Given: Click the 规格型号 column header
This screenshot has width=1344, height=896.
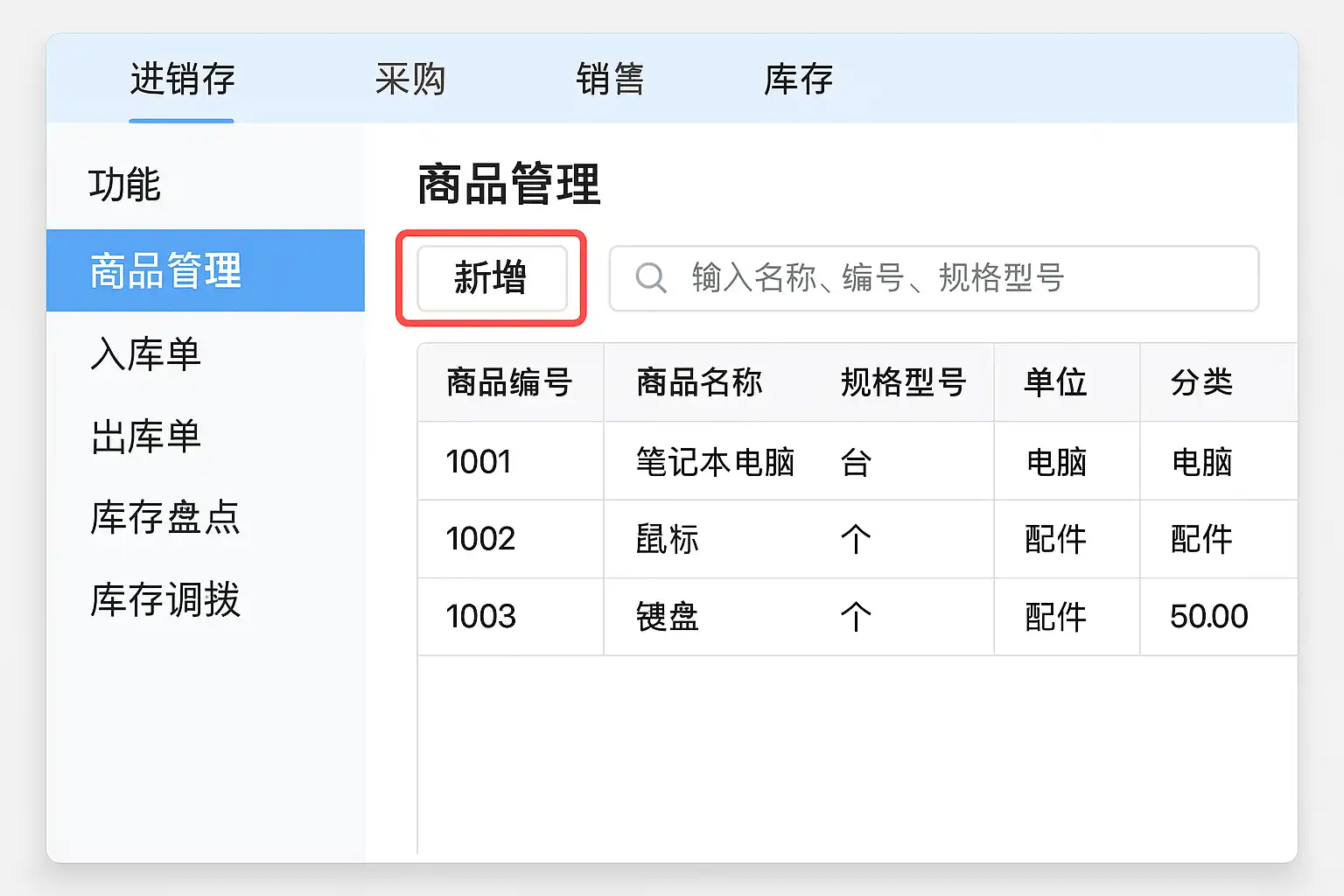Looking at the screenshot, I should (x=903, y=382).
